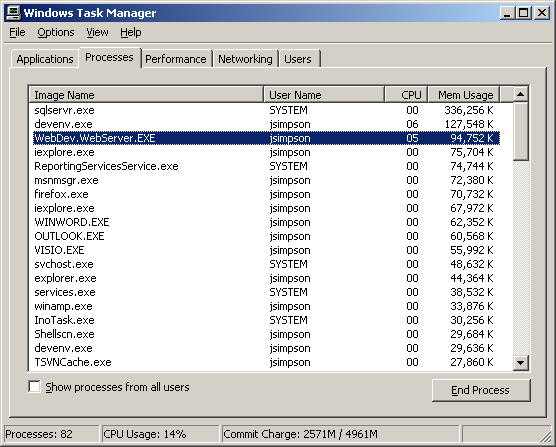Image resolution: width=556 pixels, height=447 pixels.
Task: Select the WebDev.WebServer.EXE process
Action: coord(266,138)
